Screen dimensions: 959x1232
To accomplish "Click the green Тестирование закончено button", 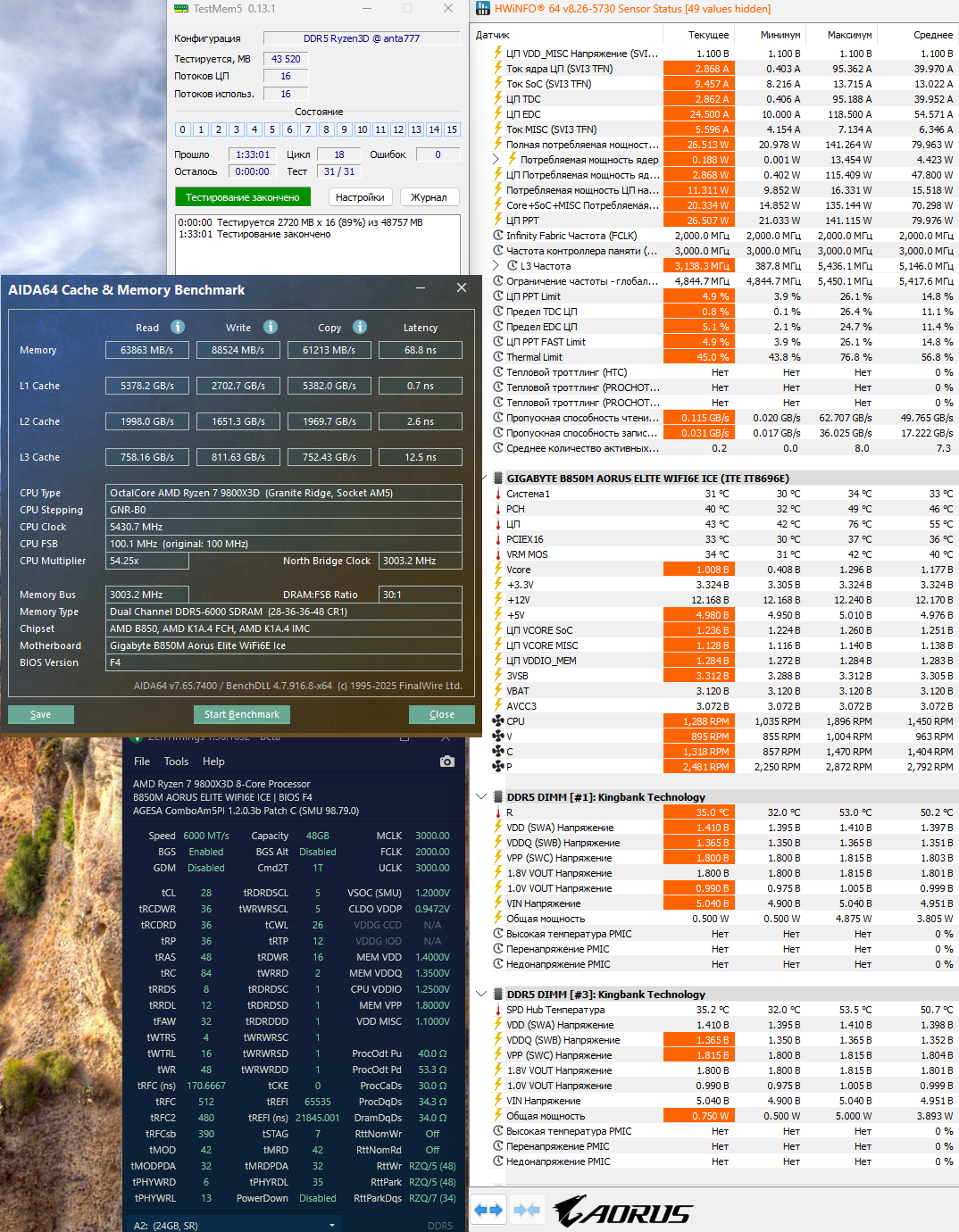I will point(243,197).
